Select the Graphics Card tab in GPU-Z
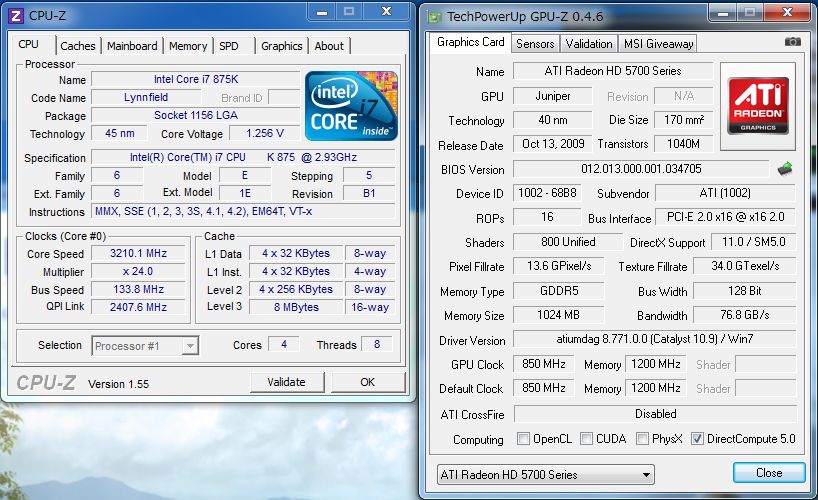 point(471,42)
